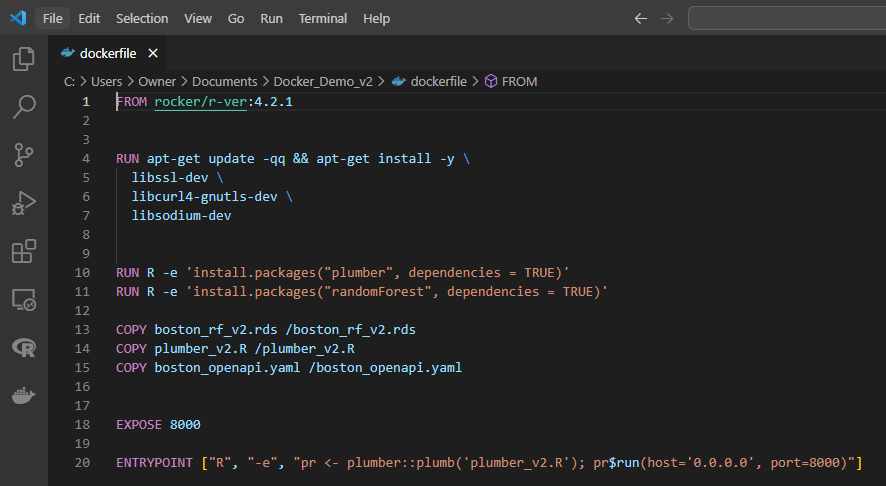Open the Terminal menu

click(323, 18)
